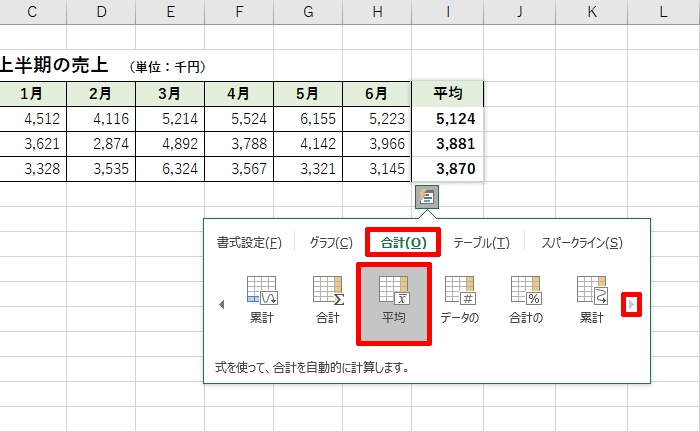Click the cell containing 4,512
700x432 pixels.
pos(32,119)
